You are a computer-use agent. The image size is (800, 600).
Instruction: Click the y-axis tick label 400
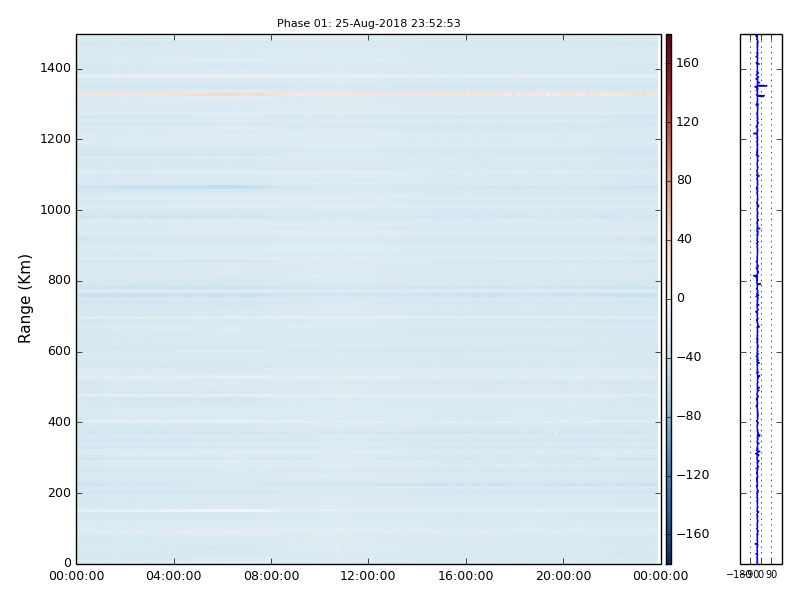pyautogui.click(x=59, y=422)
